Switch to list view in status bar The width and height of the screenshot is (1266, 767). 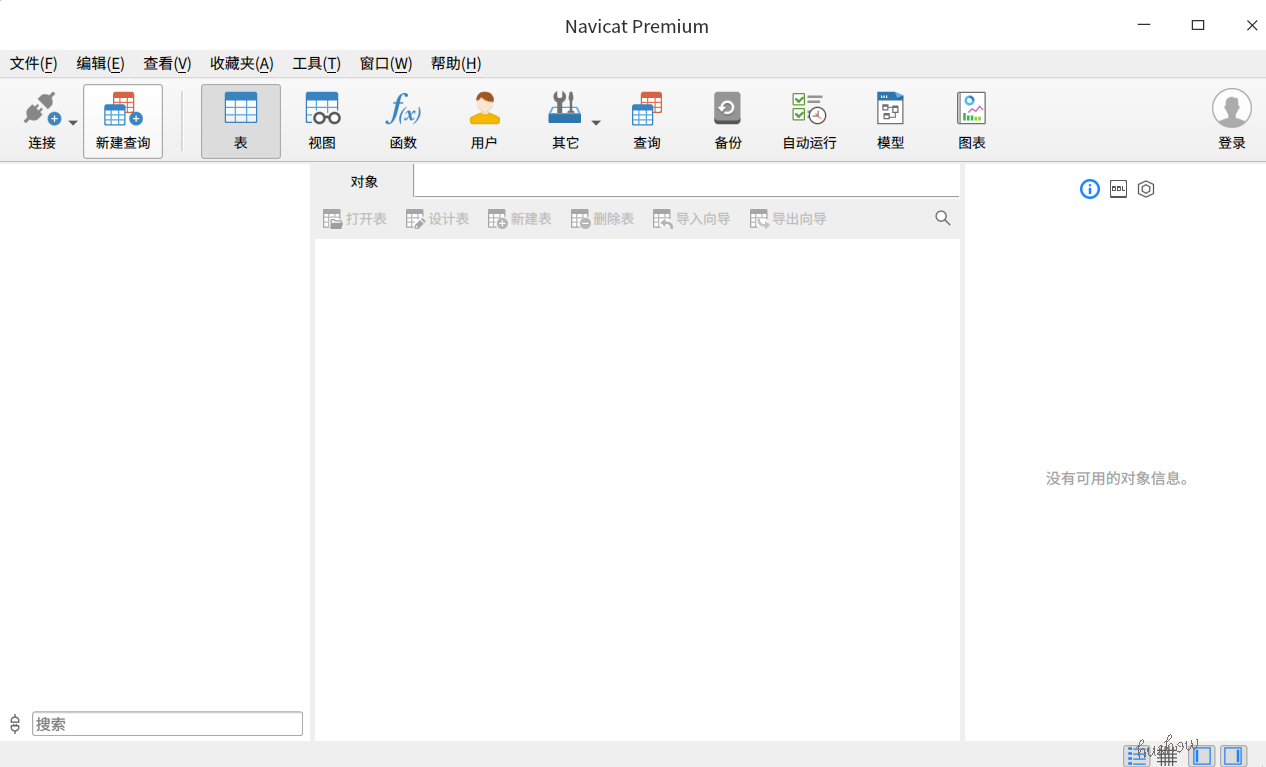click(1136, 756)
